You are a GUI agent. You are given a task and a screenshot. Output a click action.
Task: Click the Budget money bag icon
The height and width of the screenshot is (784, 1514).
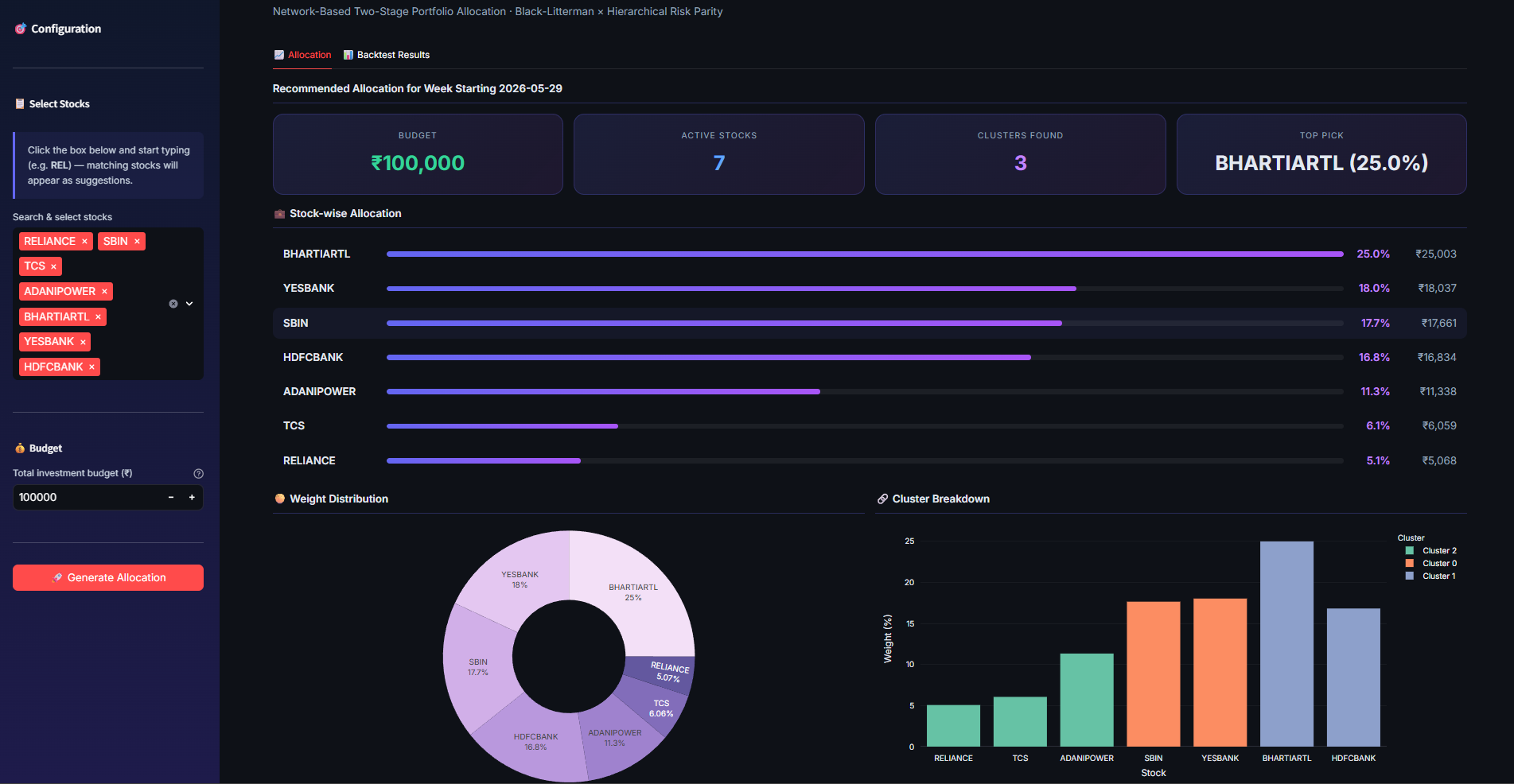[20, 448]
